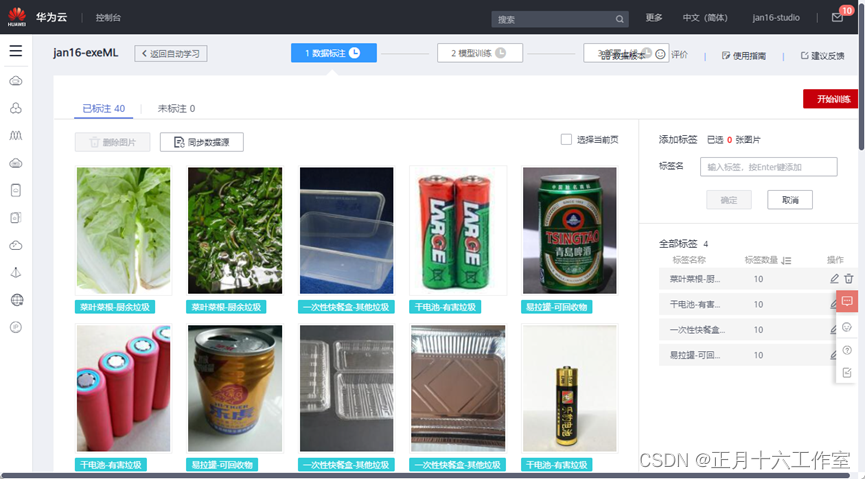This screenshot has width=865, height=479.
Task: Click the search magnifier icon
Action: pos(620,19)
